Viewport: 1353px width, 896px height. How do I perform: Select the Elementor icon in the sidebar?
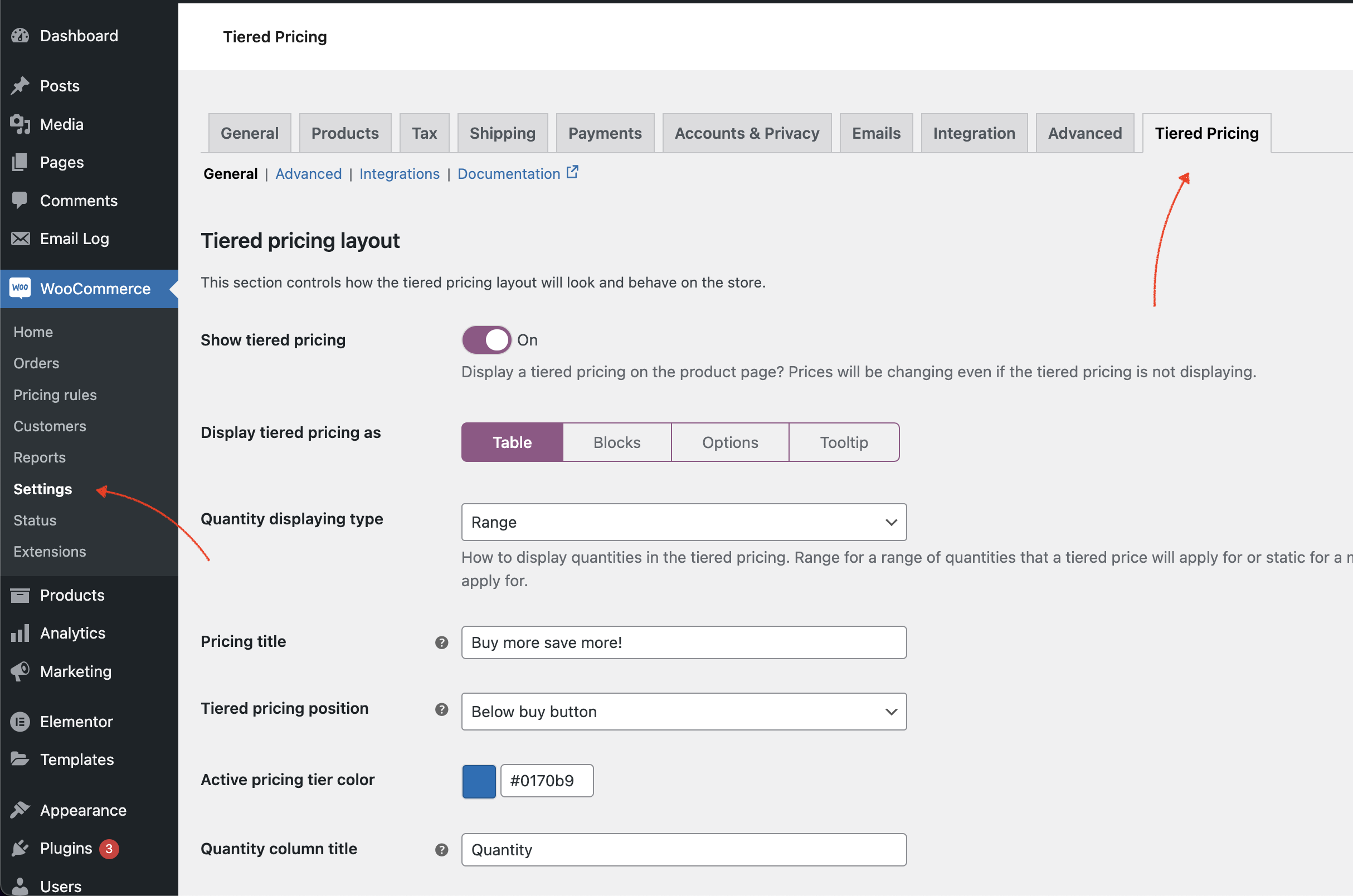20,721
